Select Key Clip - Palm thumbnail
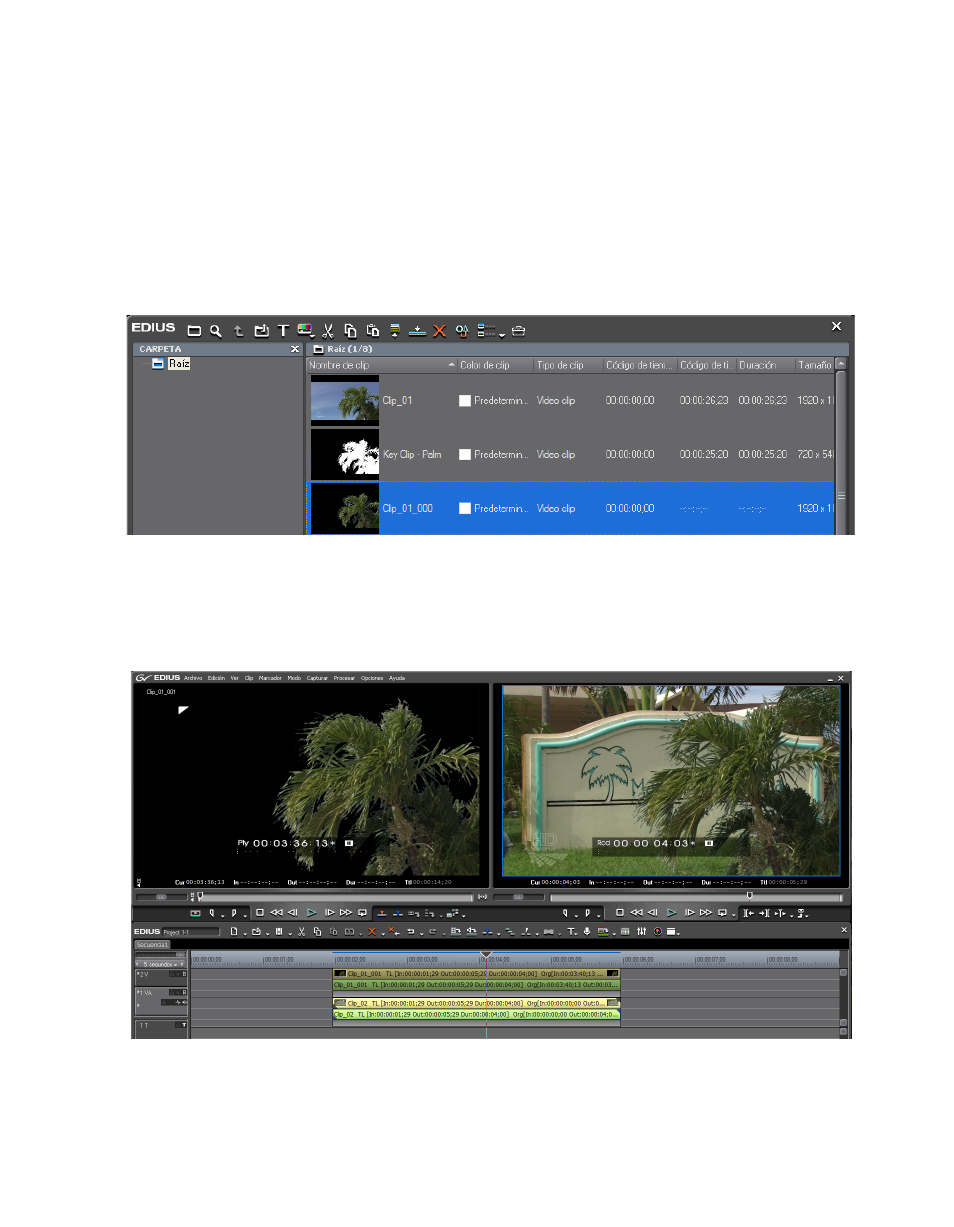The width and height of the screenshot is (954, 1227). (x=345, y=454)
